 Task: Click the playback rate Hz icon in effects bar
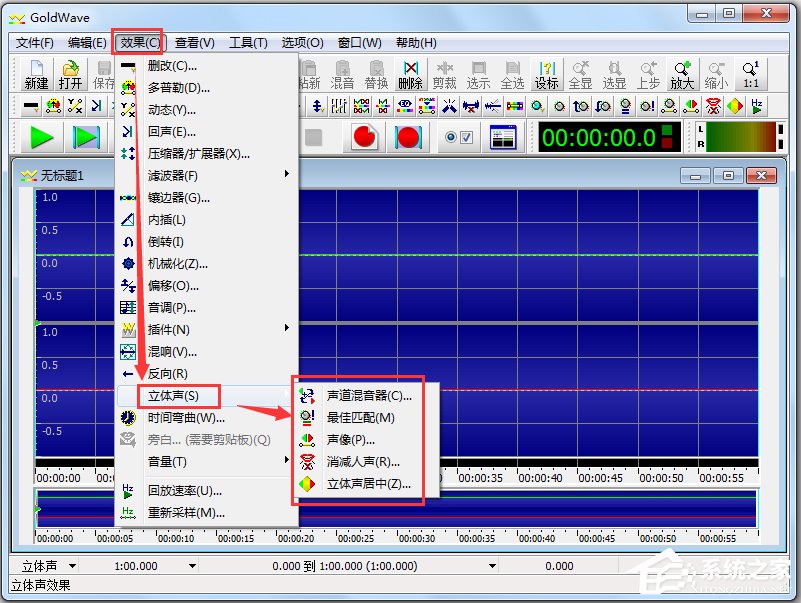757,106
